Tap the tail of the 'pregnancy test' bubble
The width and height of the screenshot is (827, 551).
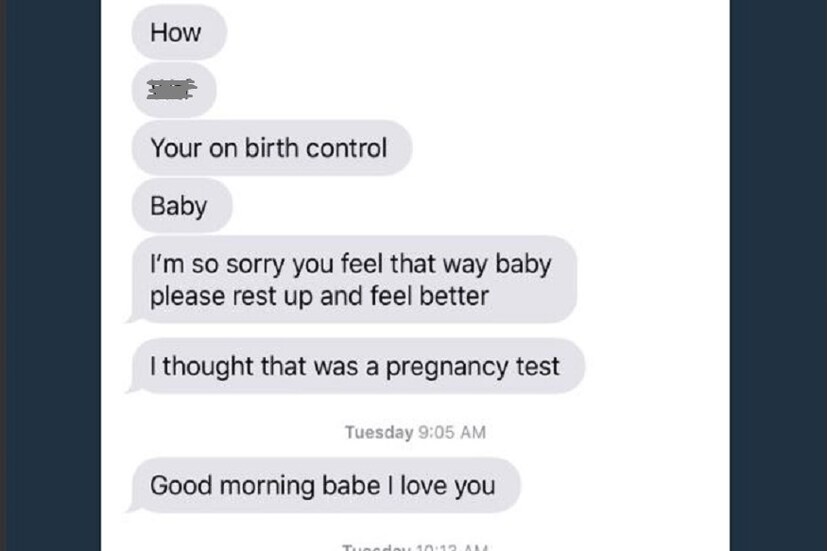click(x=132, y=389)
